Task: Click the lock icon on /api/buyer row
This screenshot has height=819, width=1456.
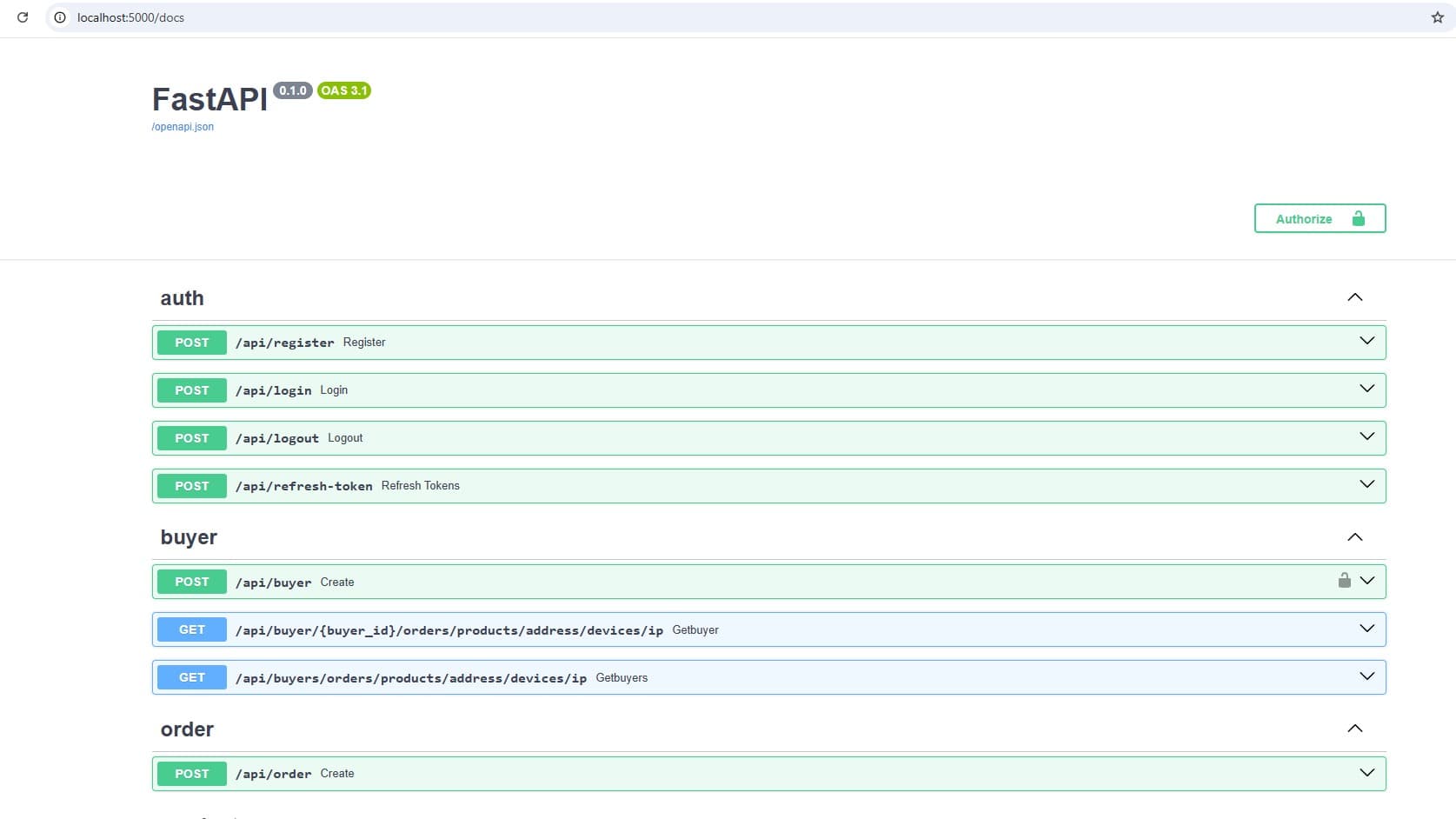Action: click(1344, 581)
